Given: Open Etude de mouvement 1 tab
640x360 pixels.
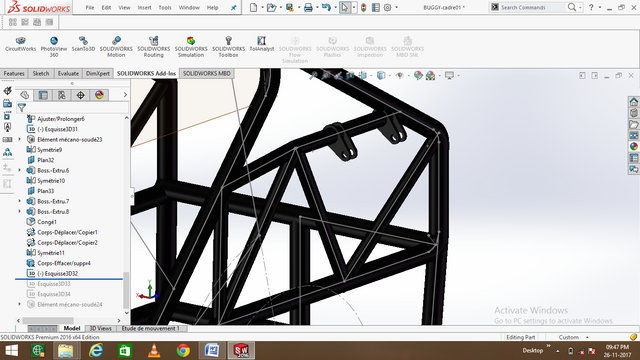Looking at the screenshot, I should point(151,328).
